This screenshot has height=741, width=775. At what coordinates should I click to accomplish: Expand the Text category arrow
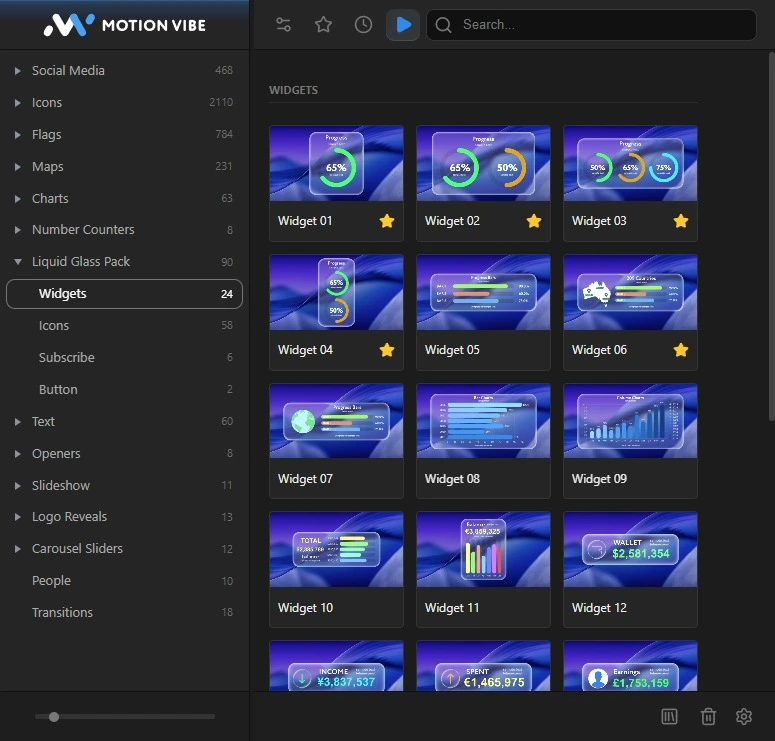coord(18,422)
